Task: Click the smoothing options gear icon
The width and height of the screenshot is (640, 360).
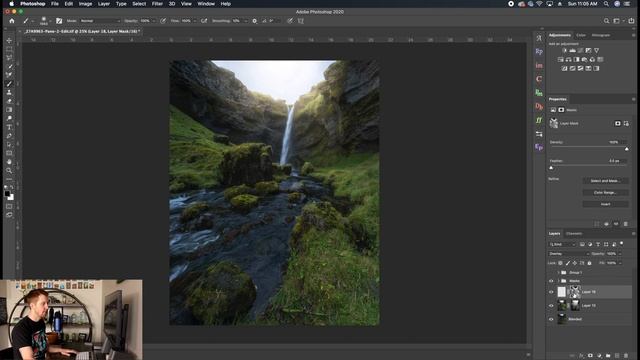Action: [255, 21]
